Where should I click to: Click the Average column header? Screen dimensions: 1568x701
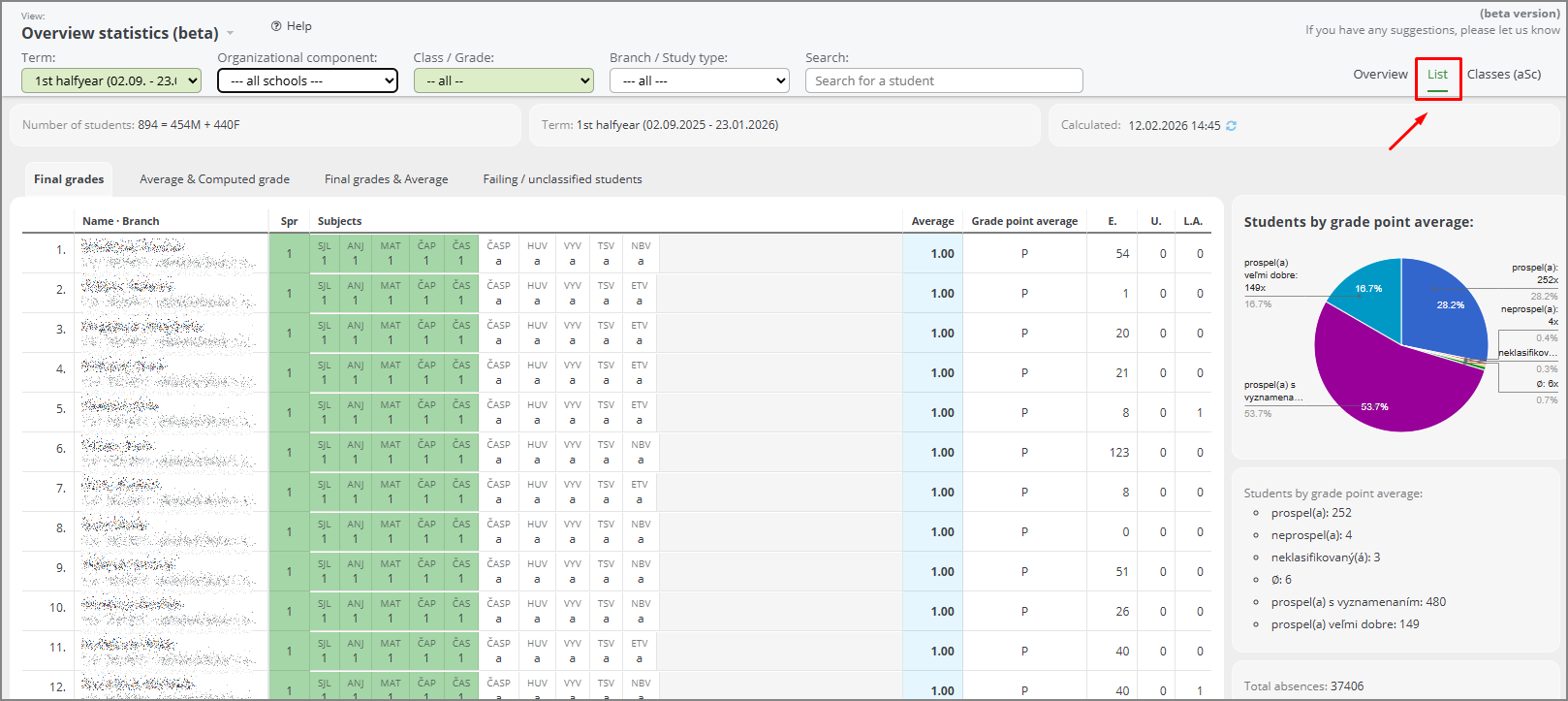[932, 222]
